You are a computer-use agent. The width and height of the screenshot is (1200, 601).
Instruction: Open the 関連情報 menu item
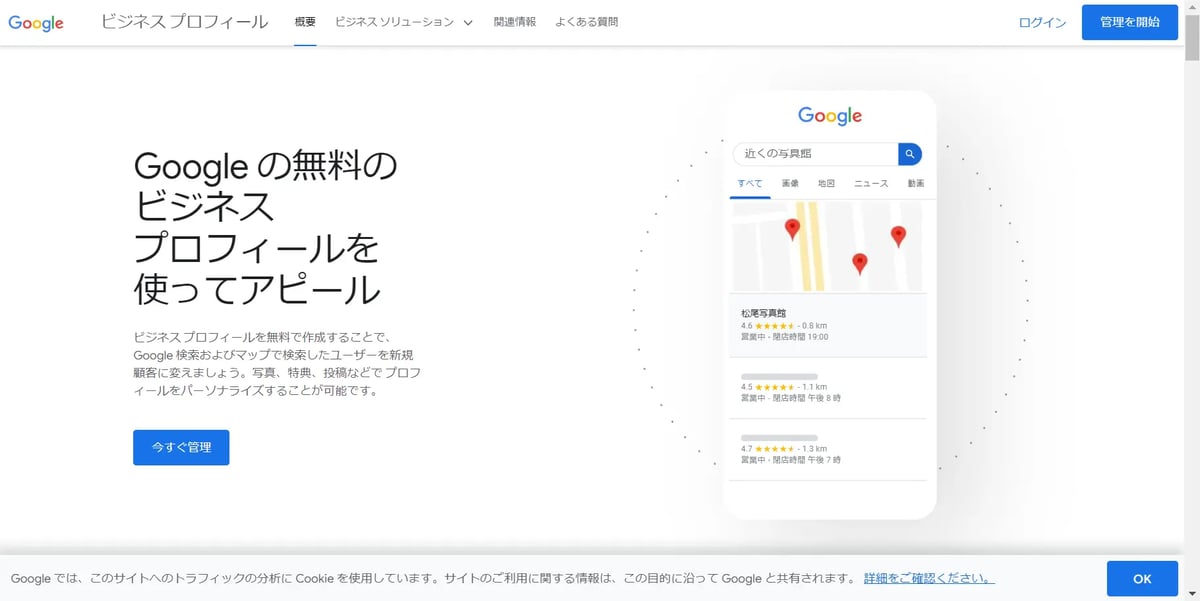(515, 22)
